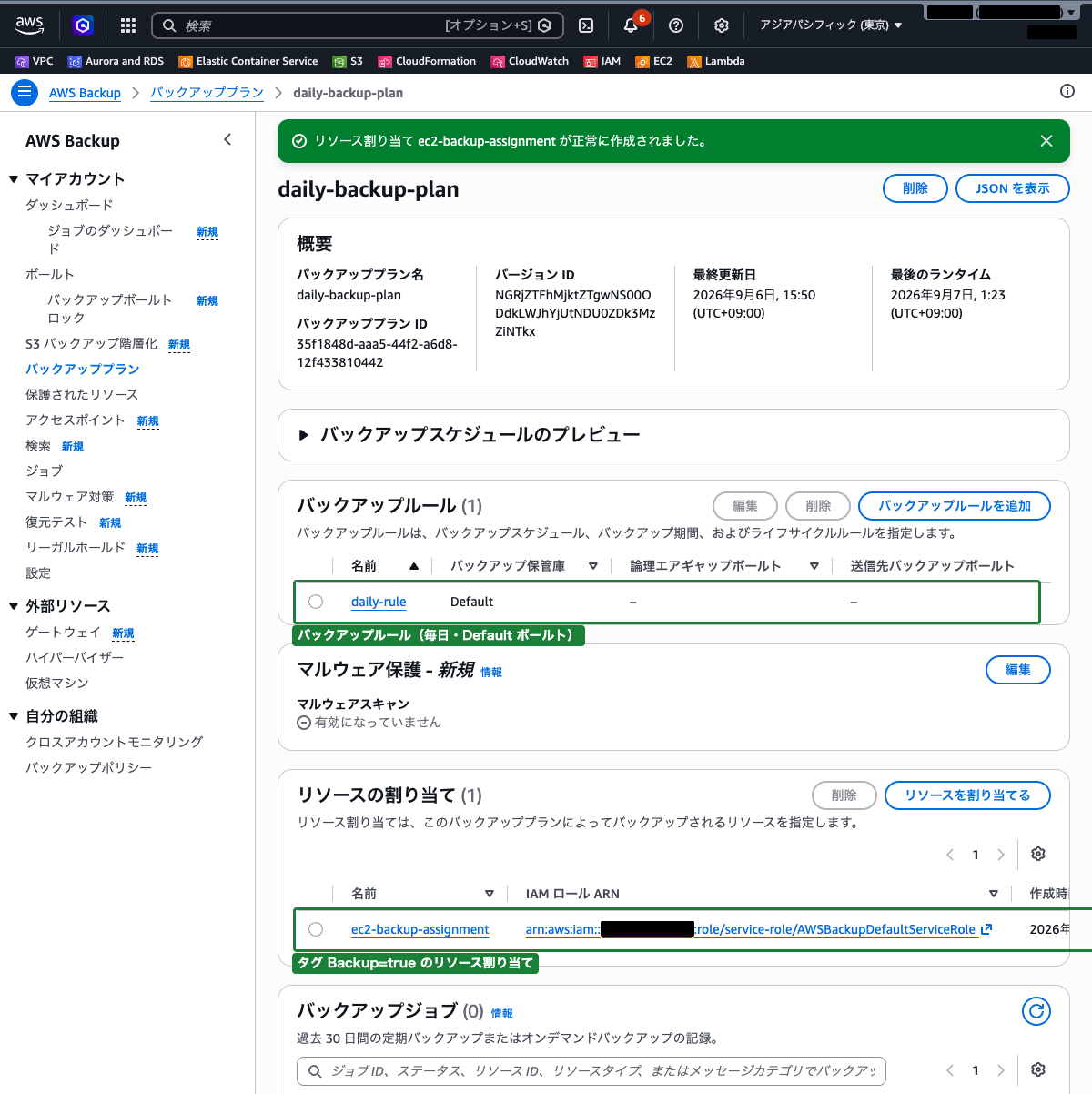Collapse the 外部リソース sidebar section
The width and height of the screenshot is (1092, 1094).
pyautogui.click(x=14, y=606)
